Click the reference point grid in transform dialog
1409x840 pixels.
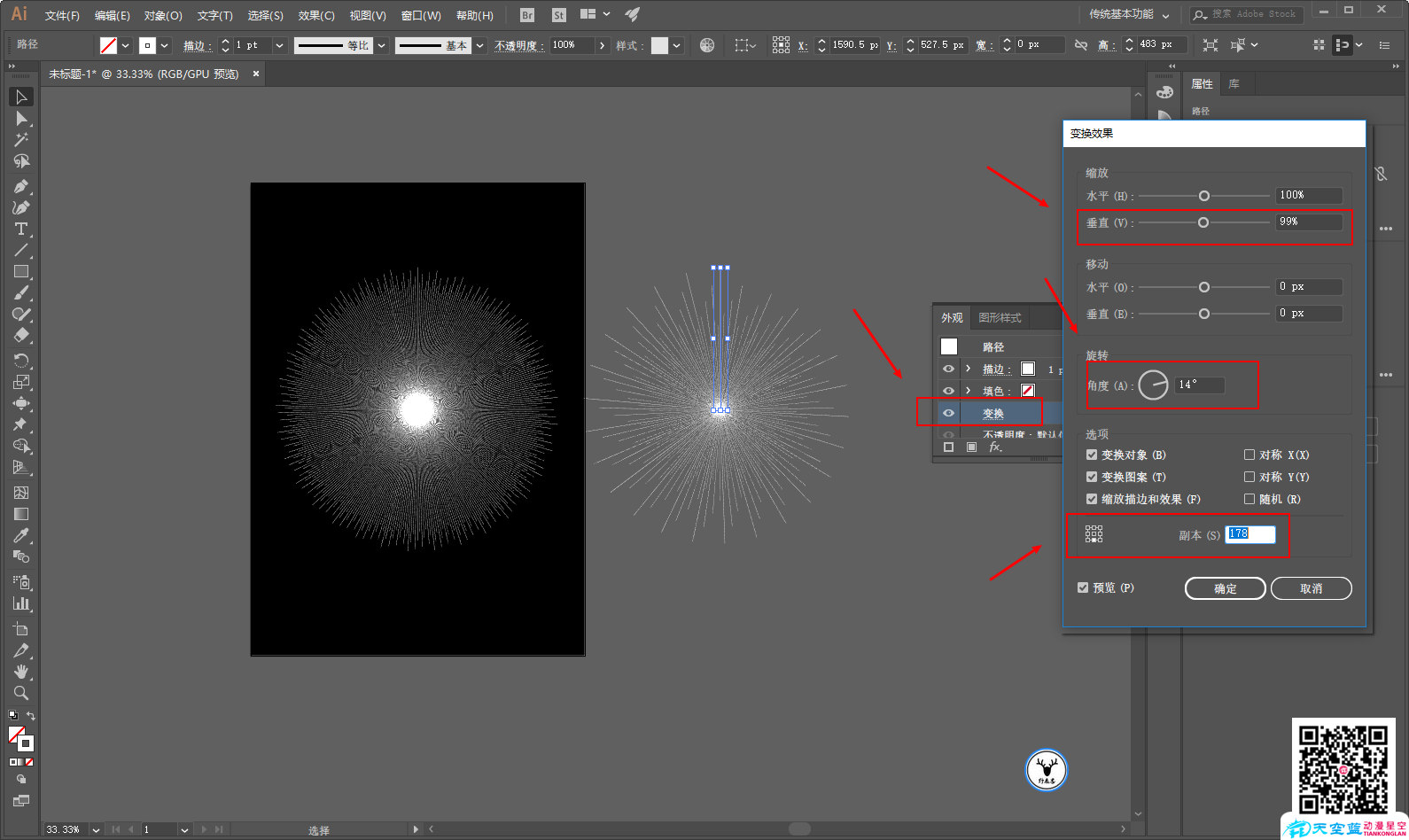1094,534
